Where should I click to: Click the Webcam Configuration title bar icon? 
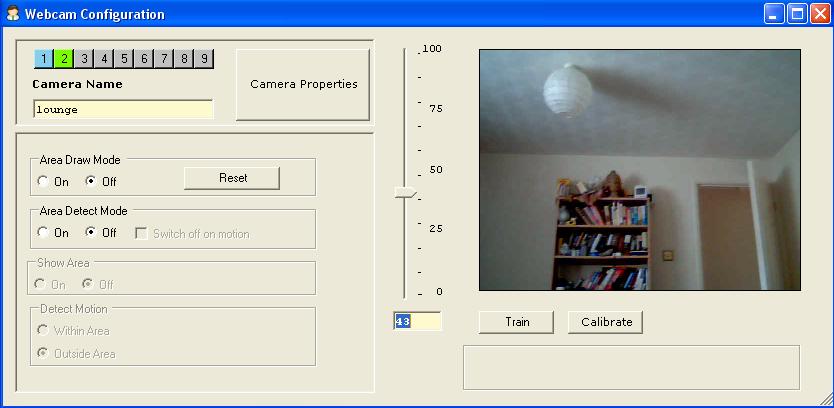point(13,14)
